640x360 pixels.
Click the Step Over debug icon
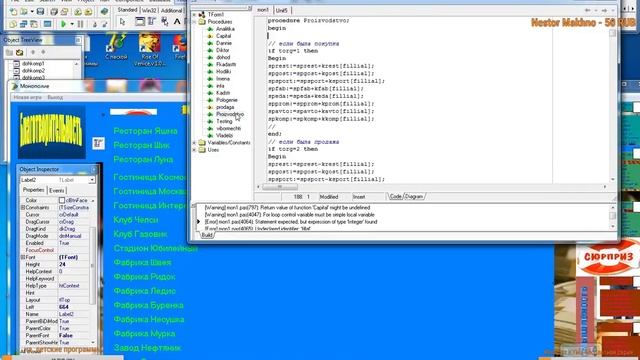104,24
